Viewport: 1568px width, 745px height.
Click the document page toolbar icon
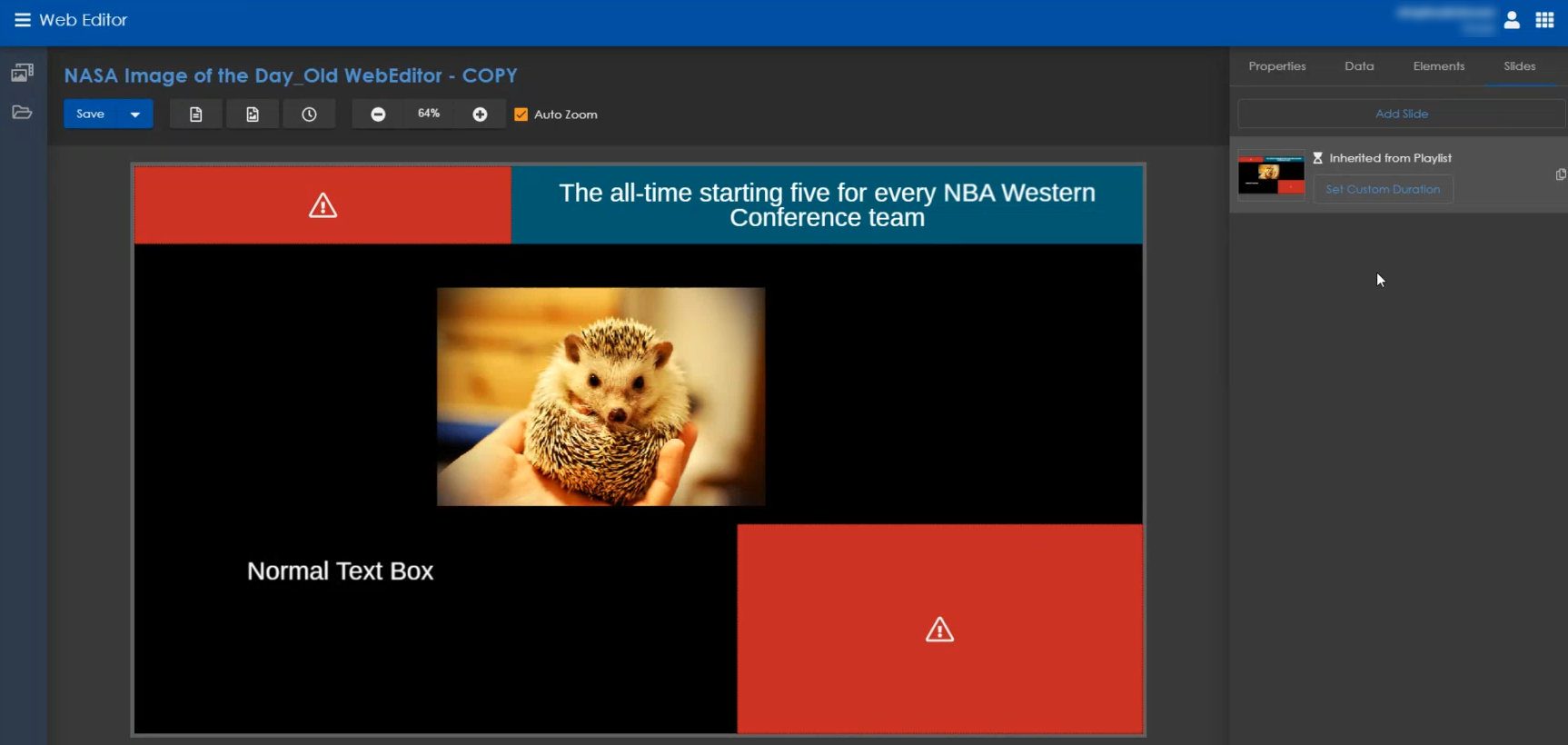click(195, 114)
